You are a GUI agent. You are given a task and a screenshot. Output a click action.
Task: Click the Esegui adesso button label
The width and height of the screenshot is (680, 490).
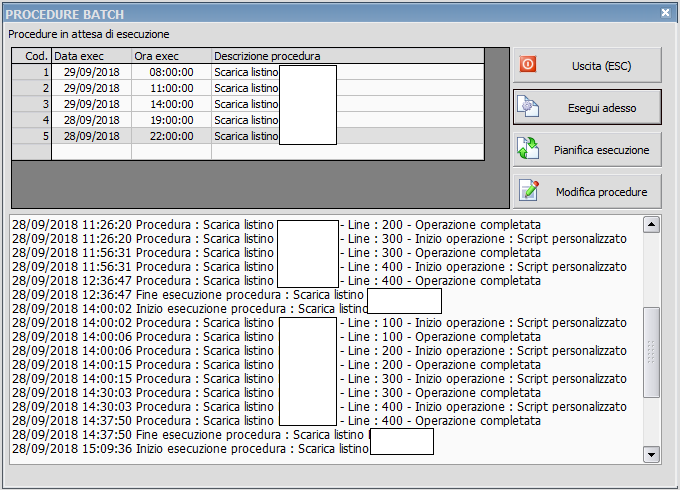tap(602, 108)
